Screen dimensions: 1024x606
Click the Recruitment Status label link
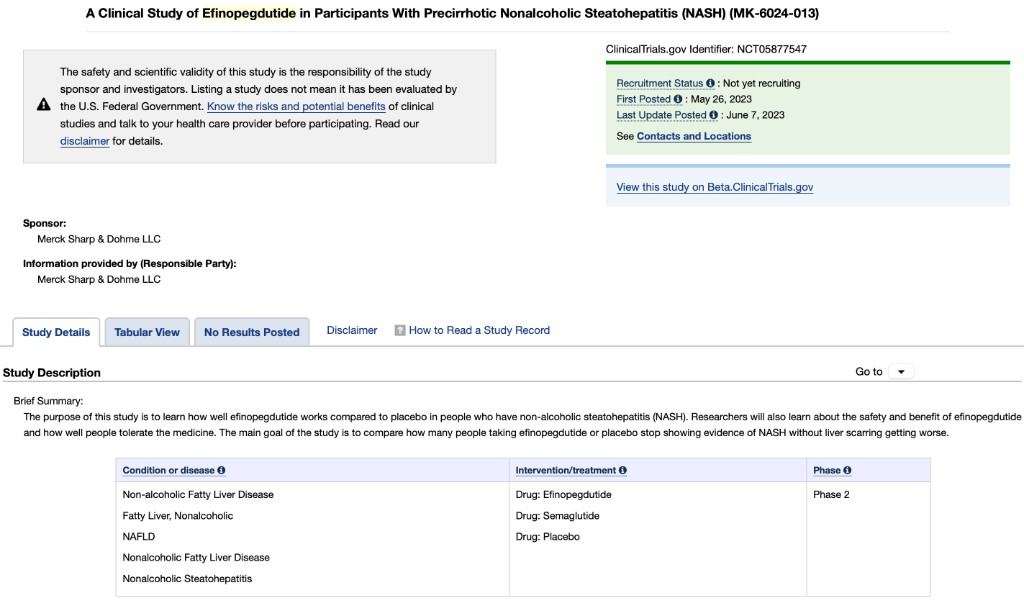pos(659,83)
